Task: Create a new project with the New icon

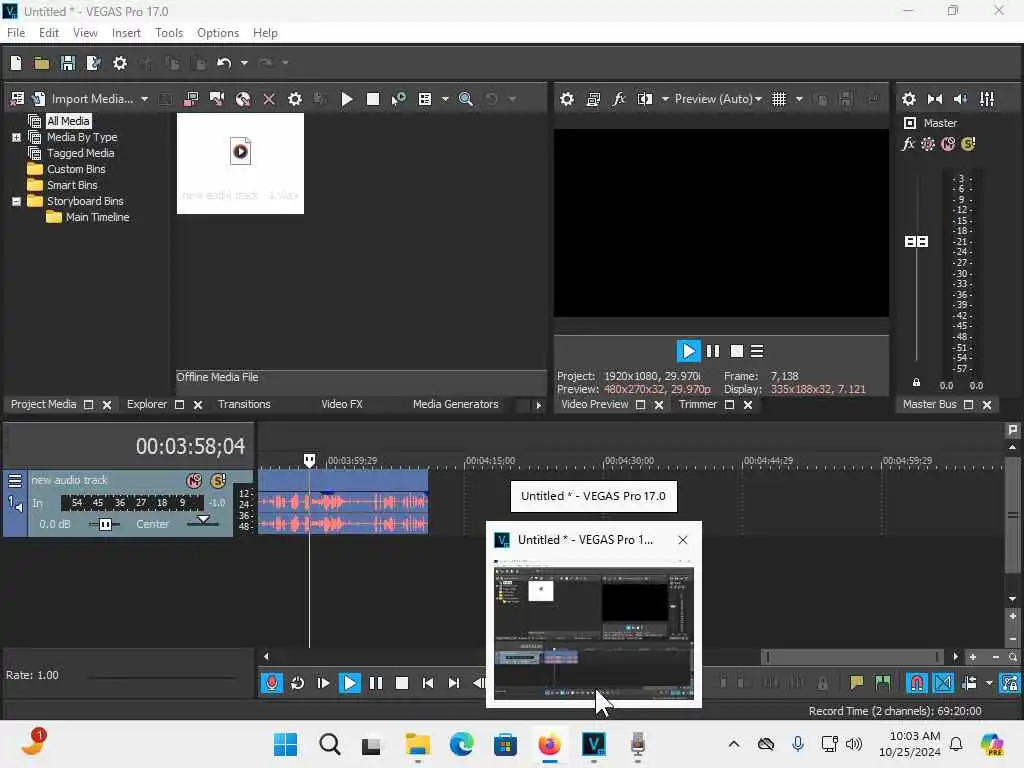Action: tap(16, 63)
